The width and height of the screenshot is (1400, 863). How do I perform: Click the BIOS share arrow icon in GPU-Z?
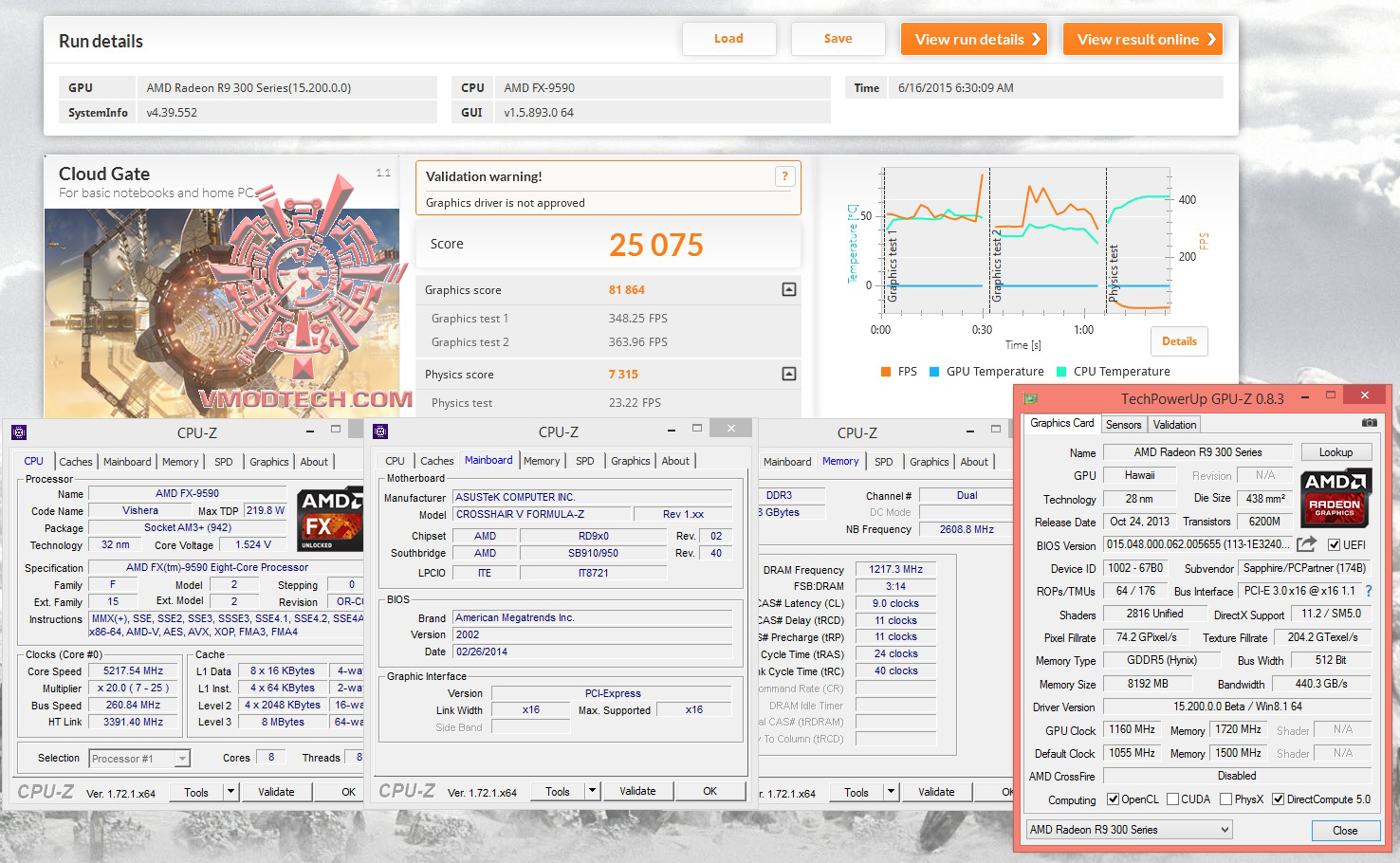tap(1306, 544)
